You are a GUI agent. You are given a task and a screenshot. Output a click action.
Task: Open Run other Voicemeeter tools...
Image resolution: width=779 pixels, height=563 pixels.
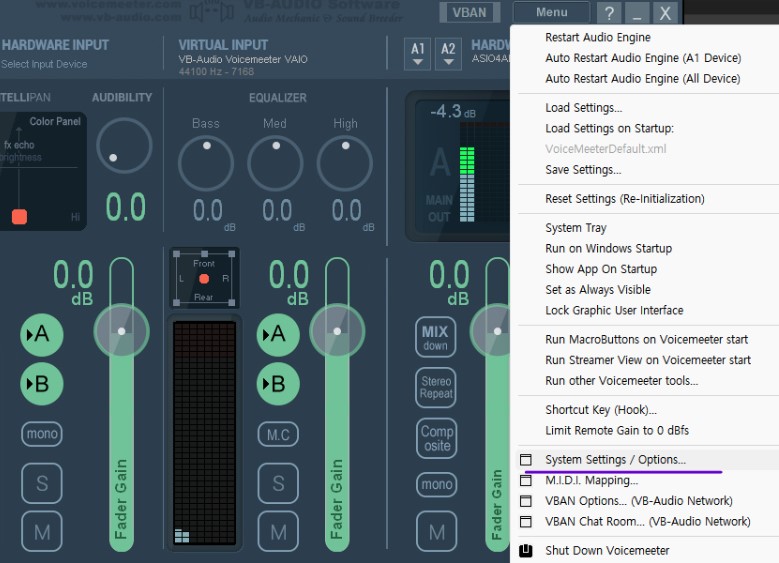pyautogui.click(x=622, y=381)
